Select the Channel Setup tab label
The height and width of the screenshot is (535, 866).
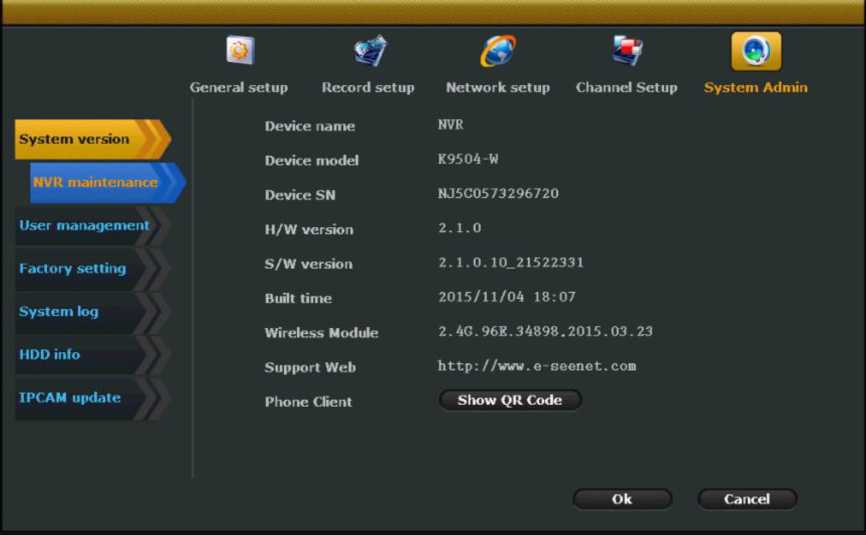tap(627, 87)
